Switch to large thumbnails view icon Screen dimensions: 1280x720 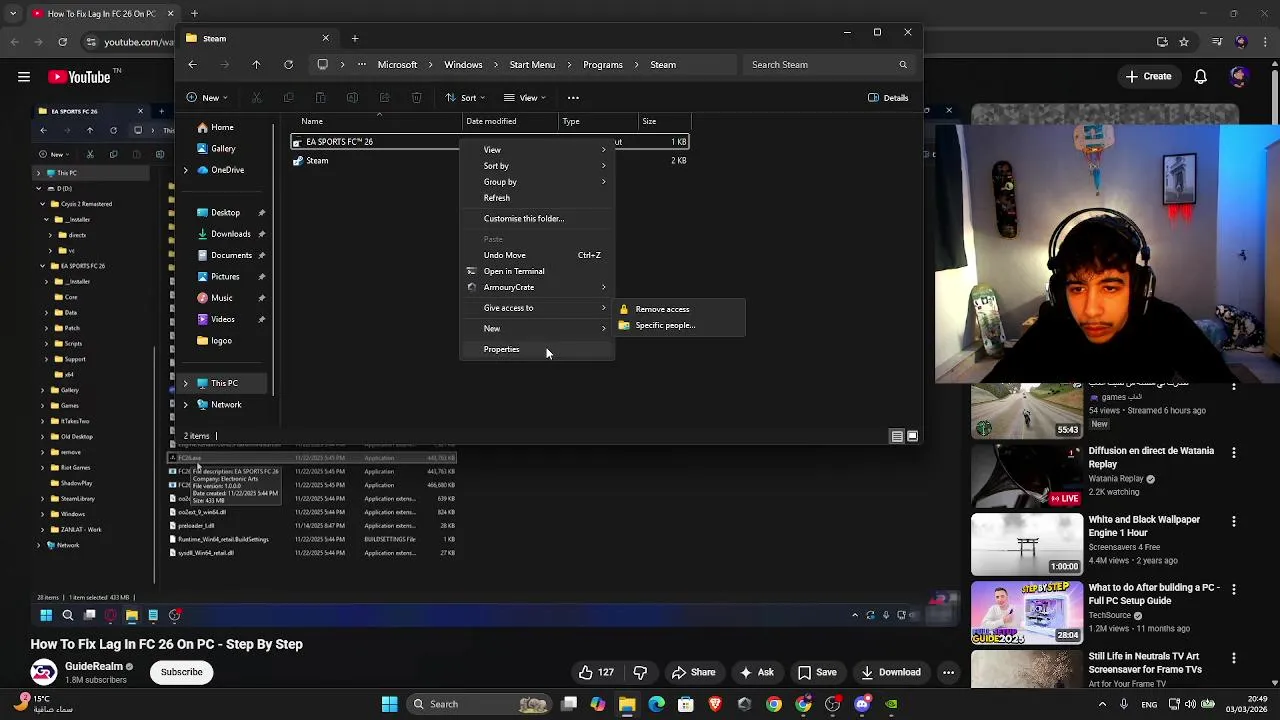(912, 436)
